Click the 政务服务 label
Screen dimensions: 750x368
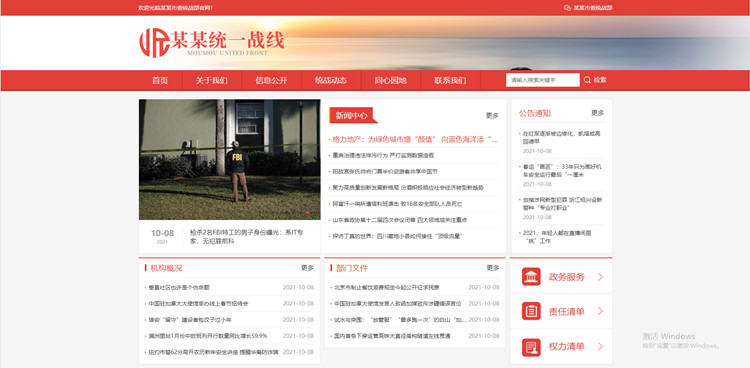point(566,277)
